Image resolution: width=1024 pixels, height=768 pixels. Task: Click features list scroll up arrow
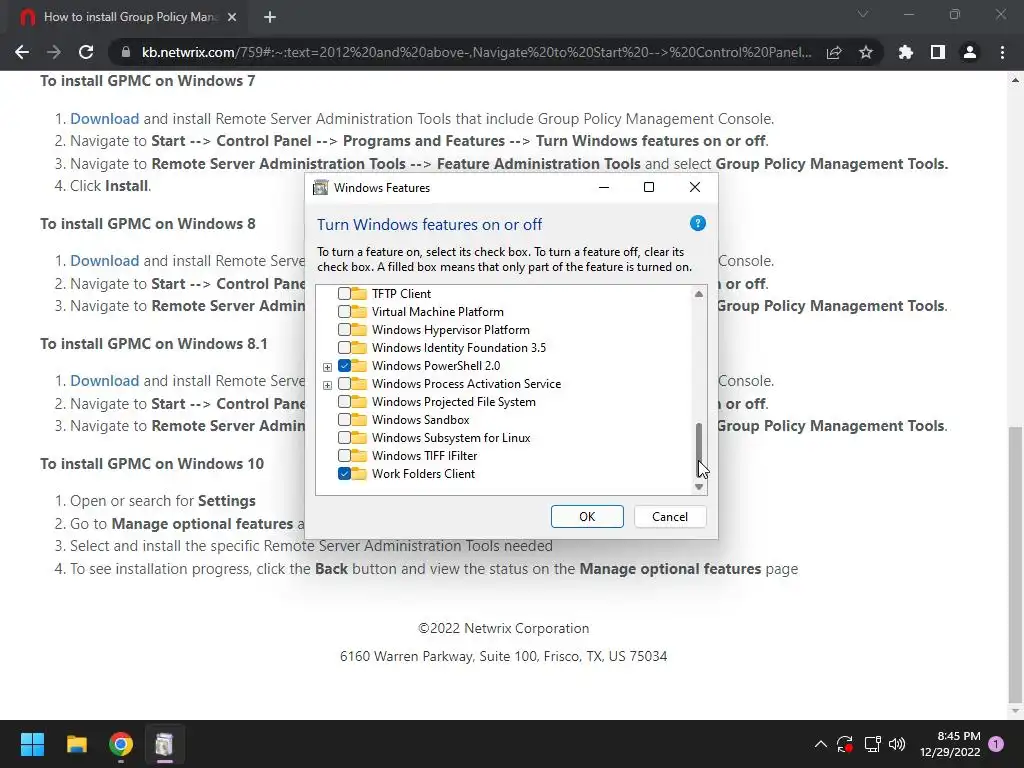pos(699,294)
